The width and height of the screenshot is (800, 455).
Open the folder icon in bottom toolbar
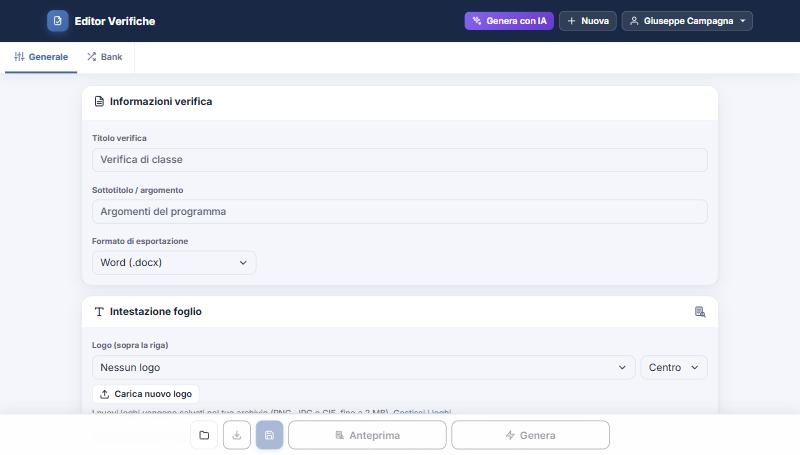point(204,435)
